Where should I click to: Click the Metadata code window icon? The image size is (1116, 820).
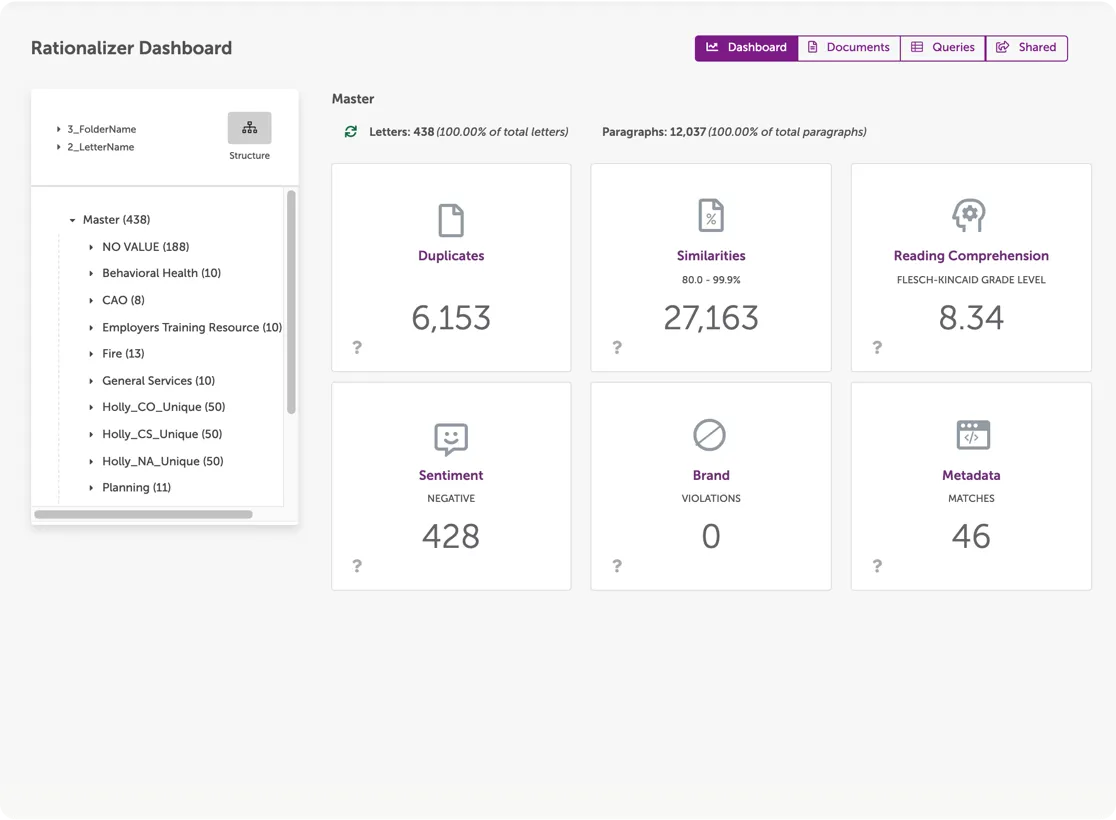[x=972, y=435]
